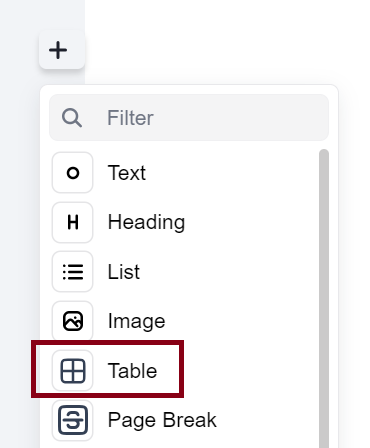Click the magnifying glass search icon
Viewport: 370px width, 448px height.
coord(72,118)
